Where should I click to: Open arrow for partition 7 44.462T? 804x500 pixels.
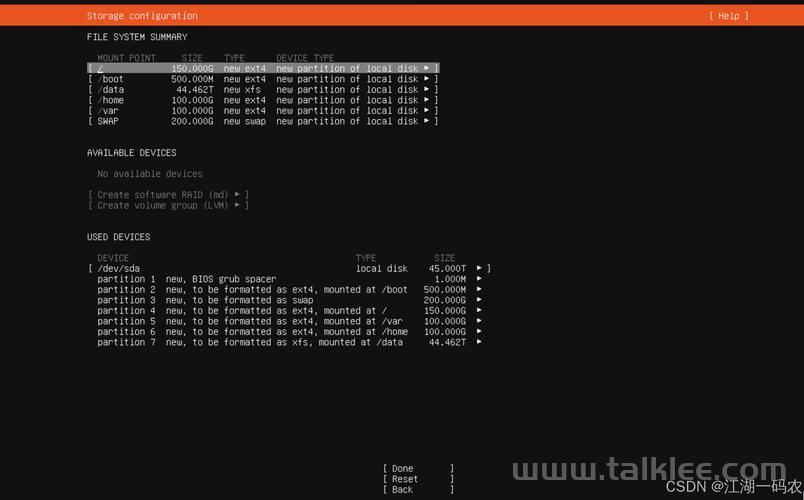pos(479,342)
